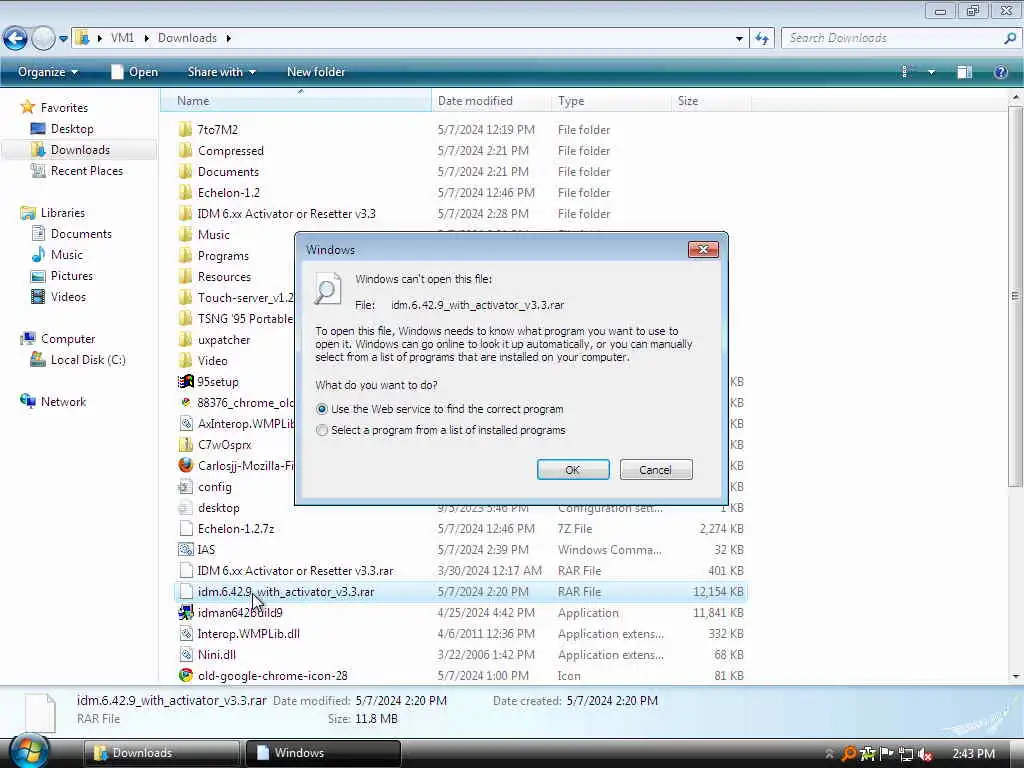
Task: Click the 2:43 PM taskbar clock
Action: point(973,754)
